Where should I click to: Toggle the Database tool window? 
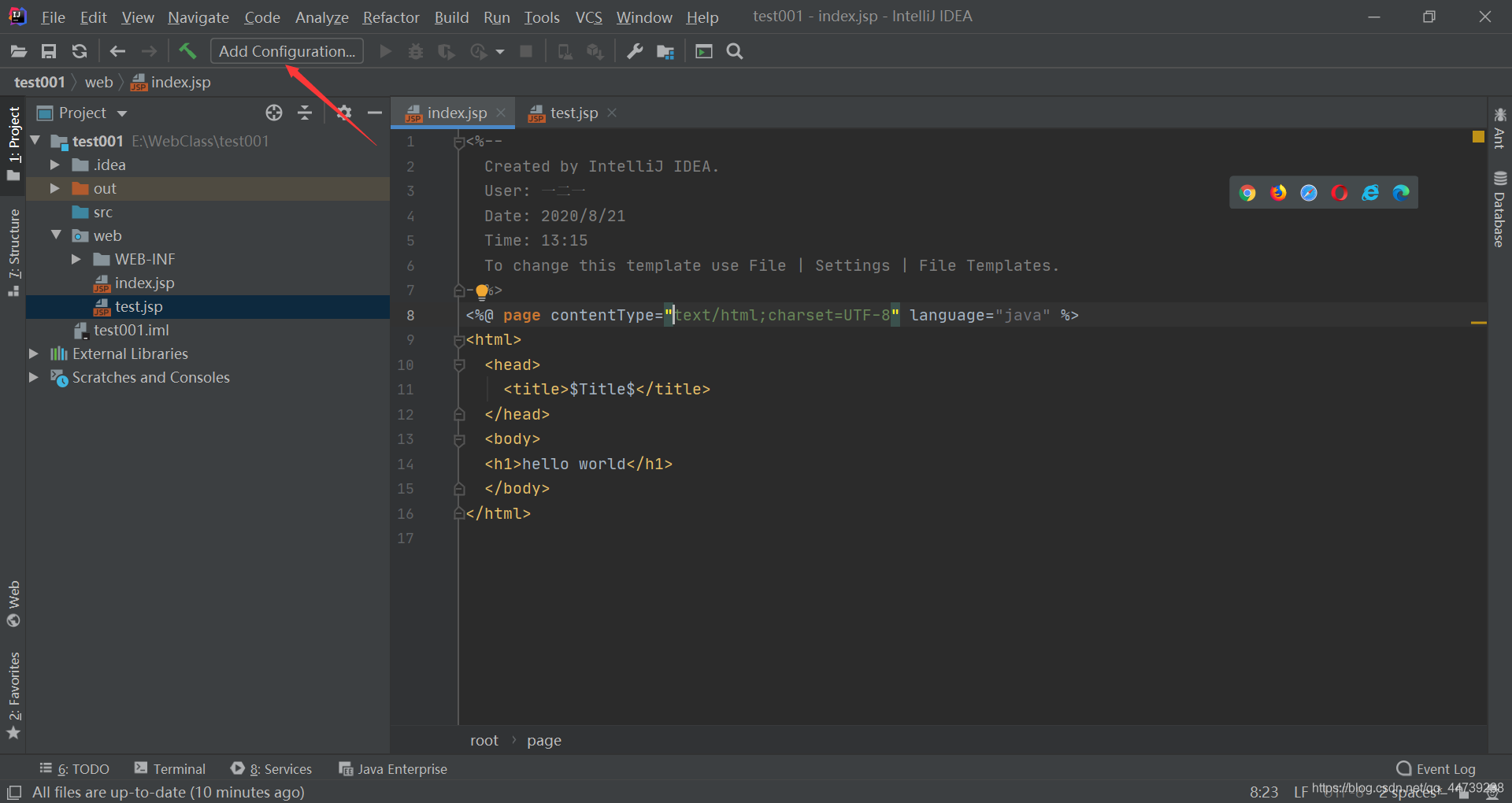[x=1499, y=209]
